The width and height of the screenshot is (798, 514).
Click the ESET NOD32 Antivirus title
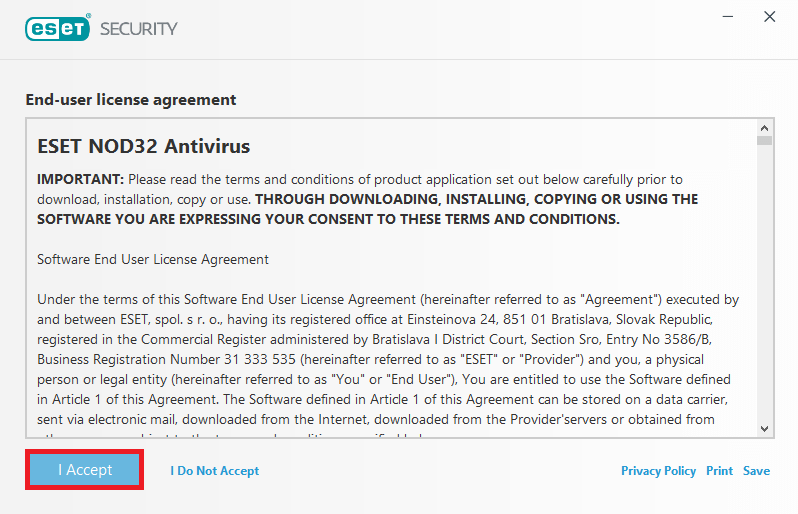(144, 146)
